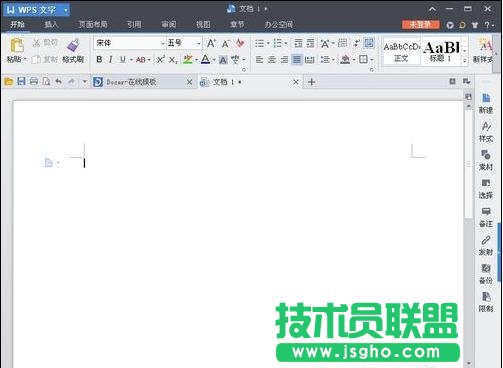Pick font color A
Image resolution: width=503 pixels, height=368 pixels.
click(206, 60)
